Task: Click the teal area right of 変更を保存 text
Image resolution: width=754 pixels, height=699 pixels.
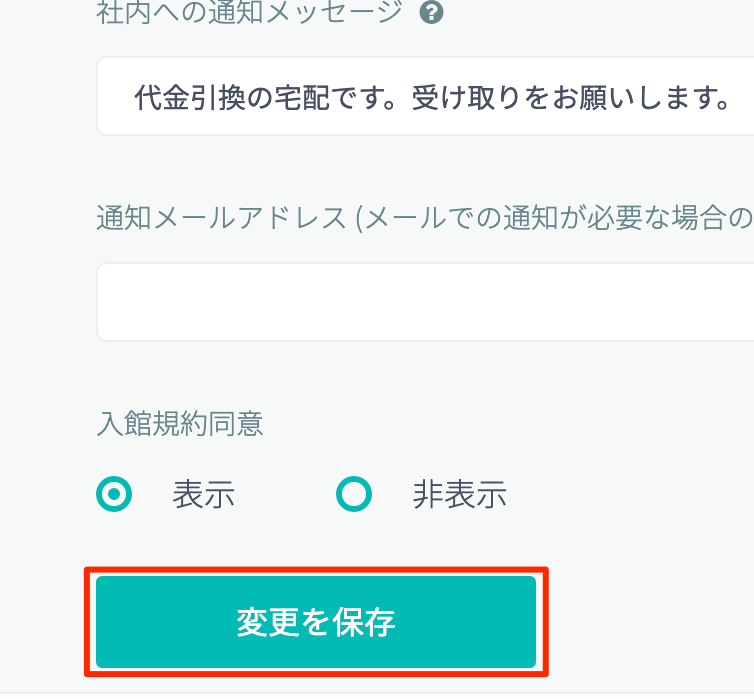Action: (x=470, y=623)
